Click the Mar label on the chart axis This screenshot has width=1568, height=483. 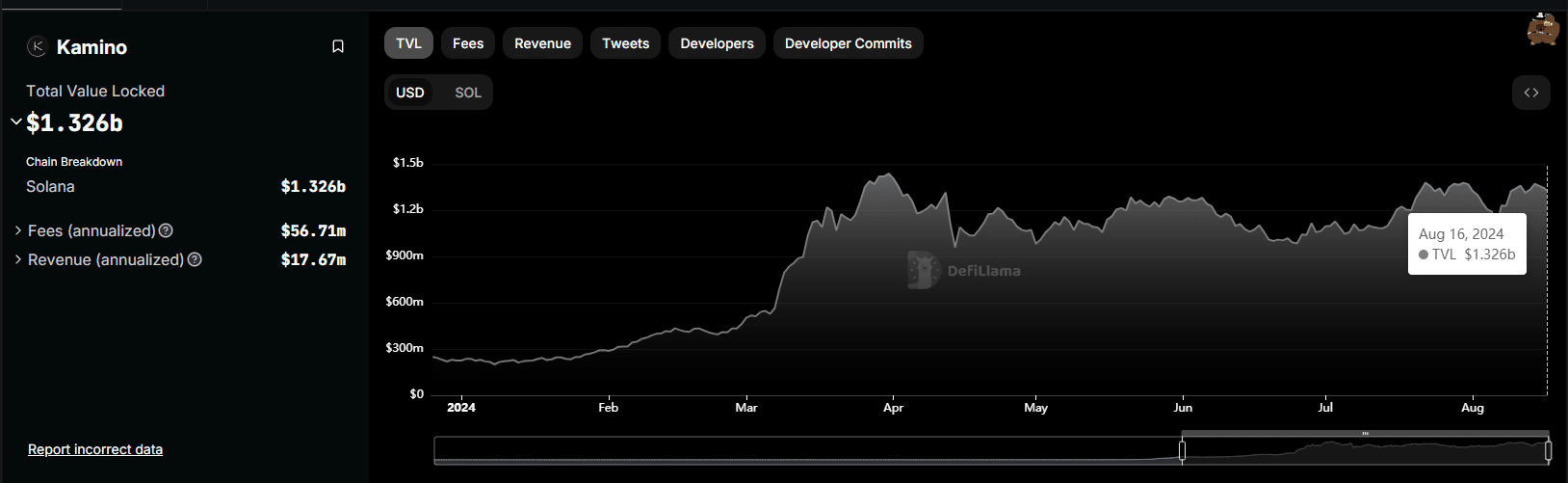point(746,408)
